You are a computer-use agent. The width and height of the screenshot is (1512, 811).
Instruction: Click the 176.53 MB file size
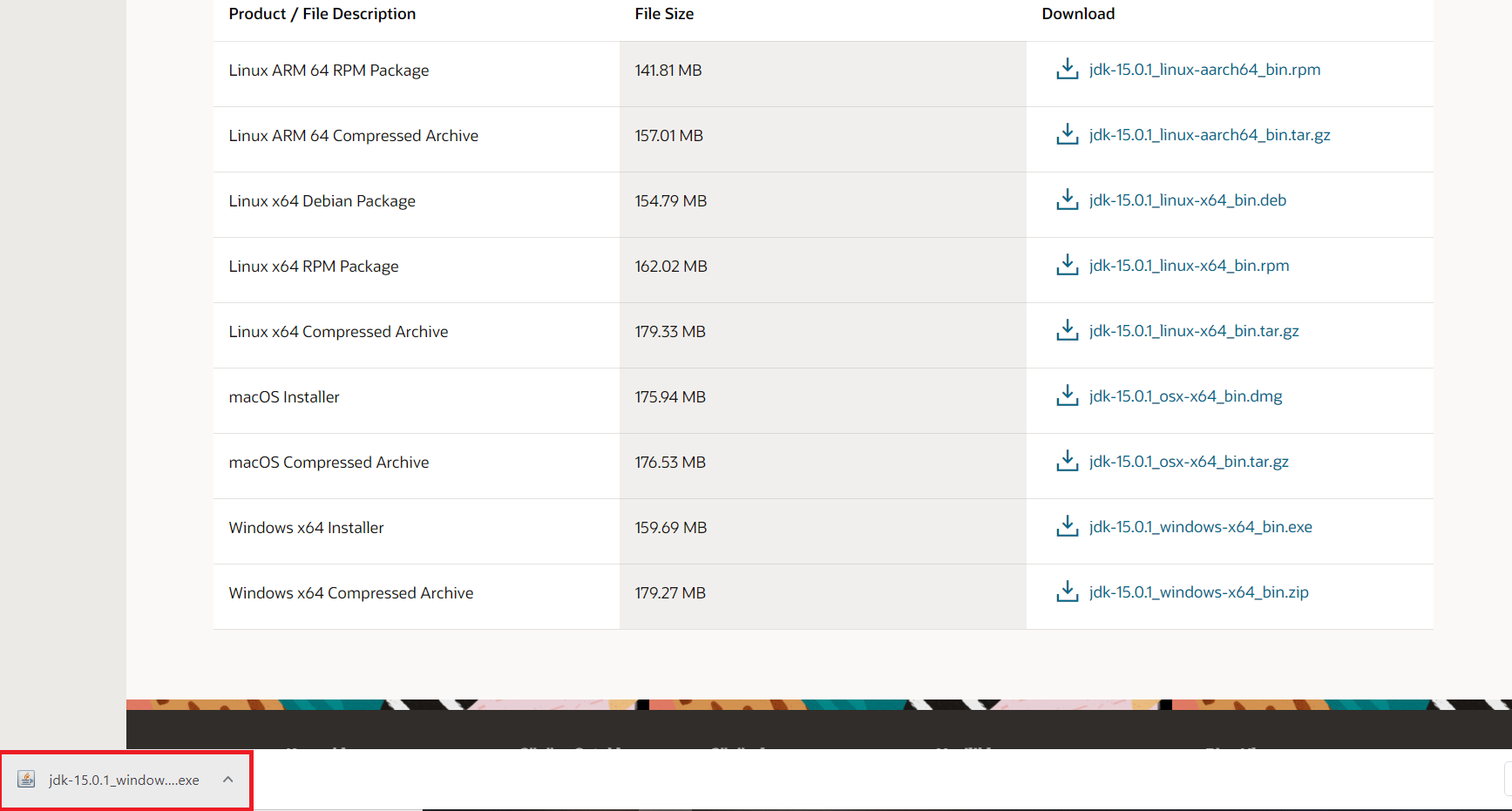point(669,463)
